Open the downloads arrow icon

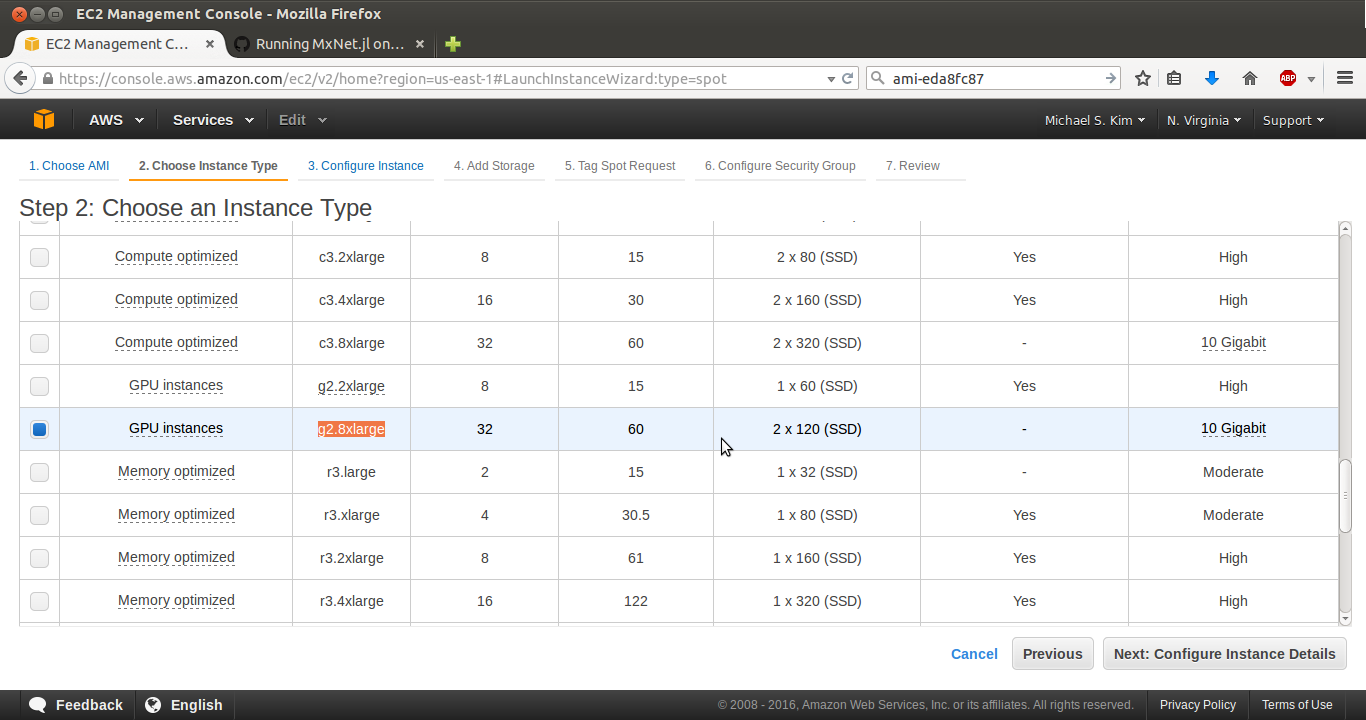[1212, 78]
